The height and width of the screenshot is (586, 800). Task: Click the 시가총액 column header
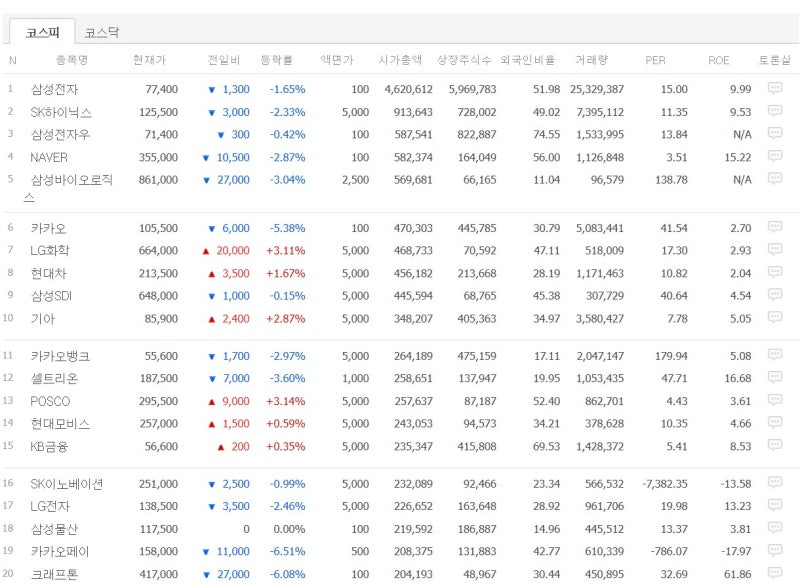click(400, 60)
